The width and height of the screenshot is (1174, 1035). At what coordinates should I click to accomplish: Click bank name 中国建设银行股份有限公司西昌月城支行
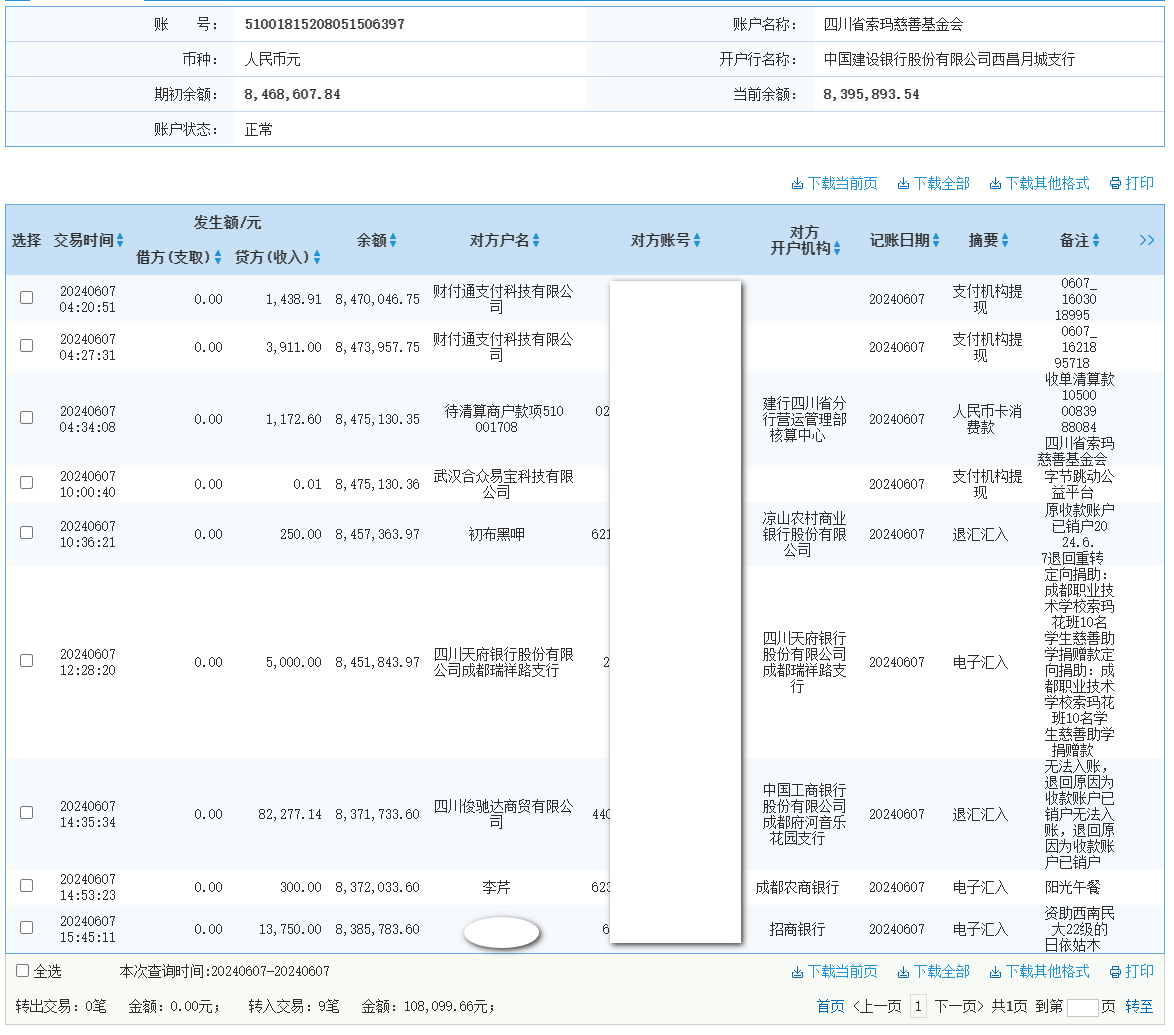click(949, 59)
